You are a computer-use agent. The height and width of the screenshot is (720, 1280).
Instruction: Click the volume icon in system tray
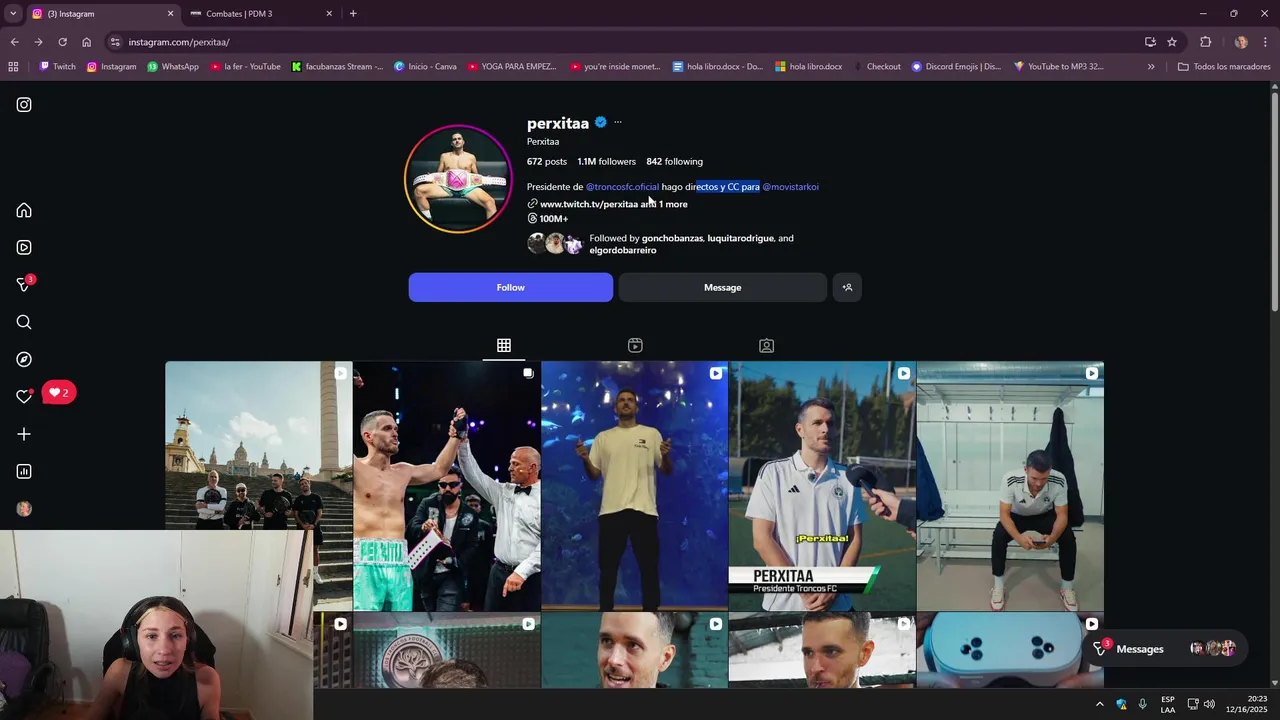(1209, 704)
